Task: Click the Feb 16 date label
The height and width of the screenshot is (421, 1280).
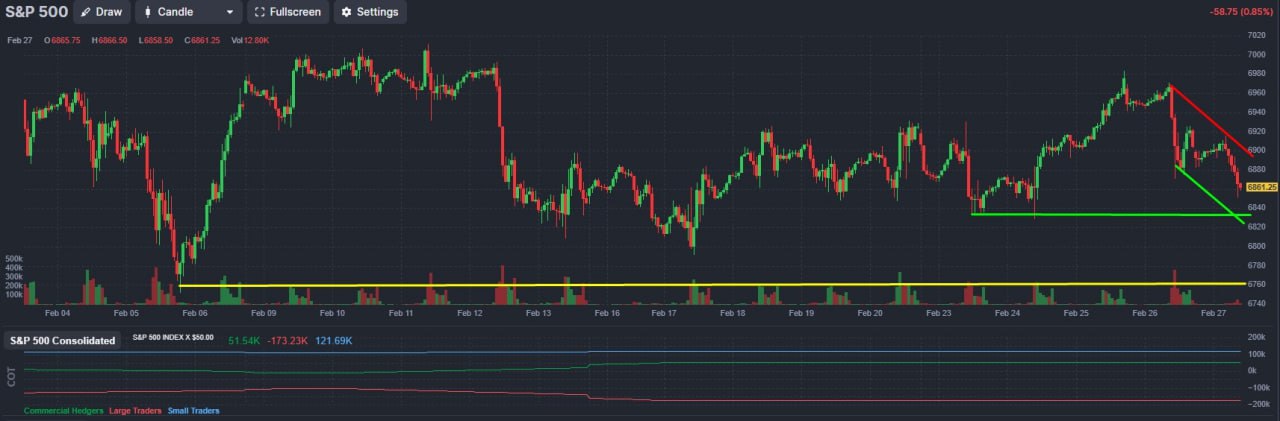Action: [607, 313]
